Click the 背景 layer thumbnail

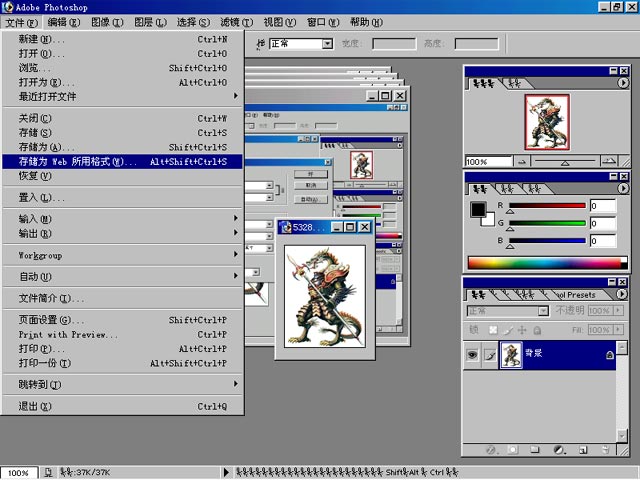pyautogui.click(x=511, y=355)
